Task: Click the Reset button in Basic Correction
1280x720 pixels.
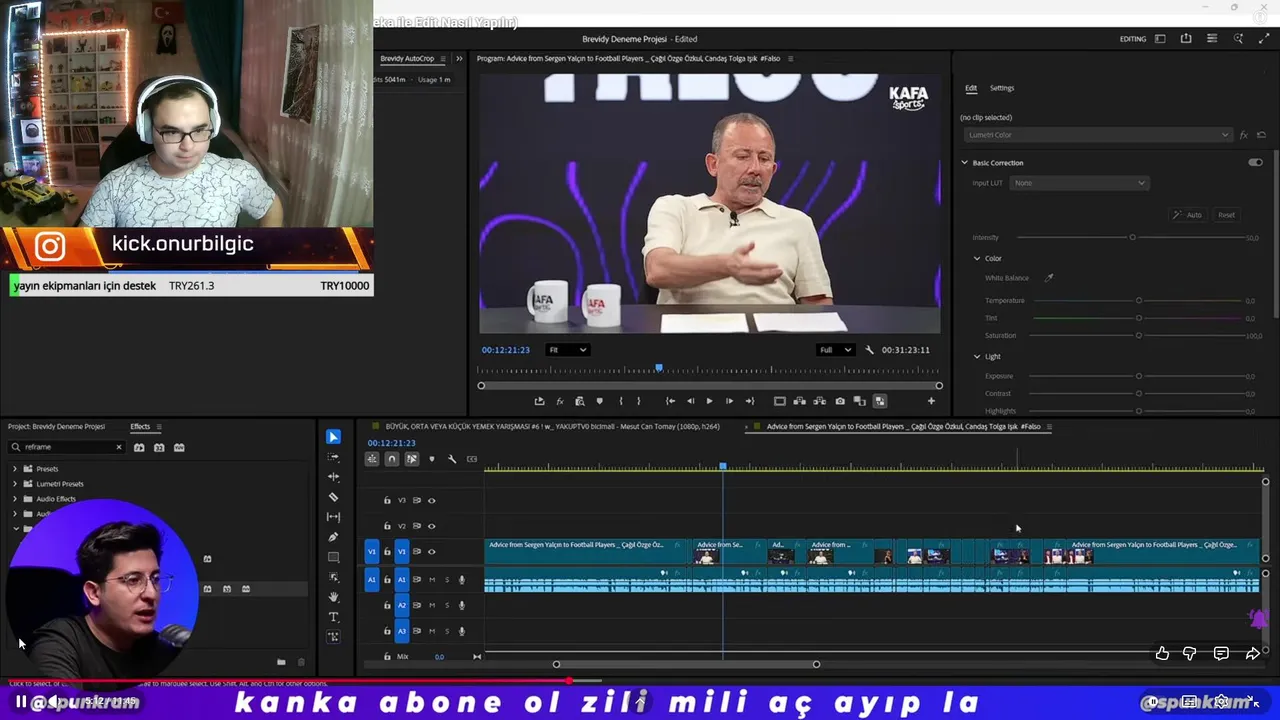Action: pos(1226,215)
